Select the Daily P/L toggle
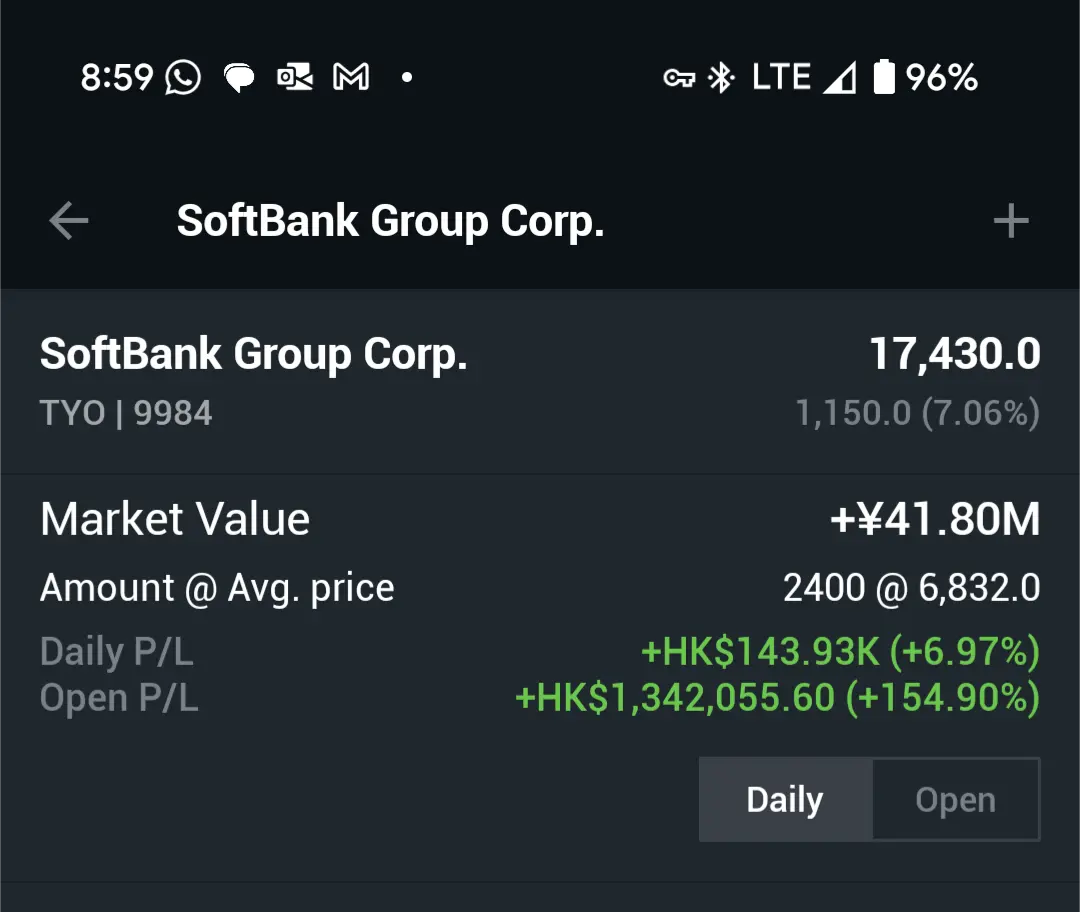 point(785,800)
